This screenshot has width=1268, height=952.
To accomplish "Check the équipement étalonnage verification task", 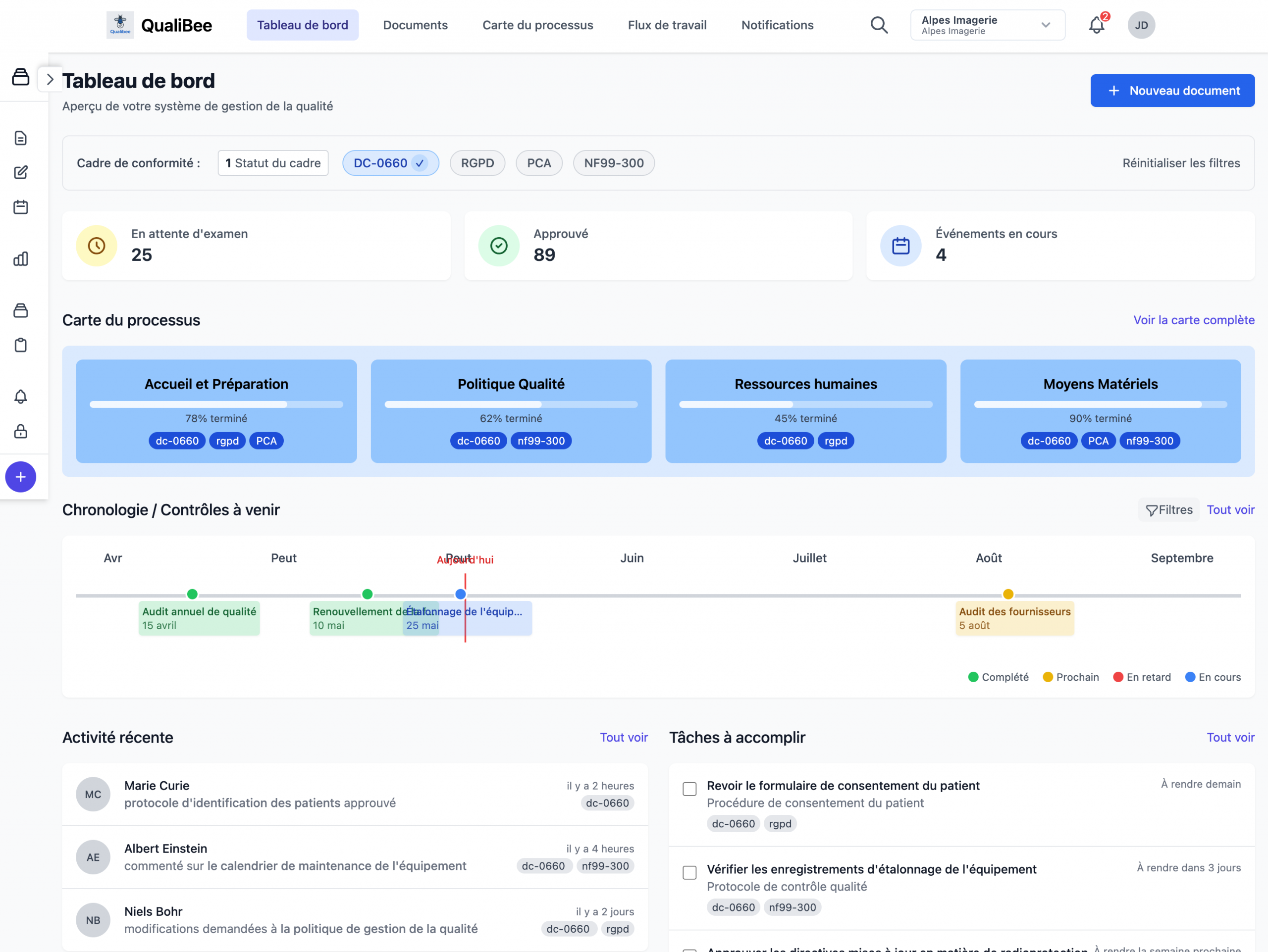I will [x=689, y=872].
